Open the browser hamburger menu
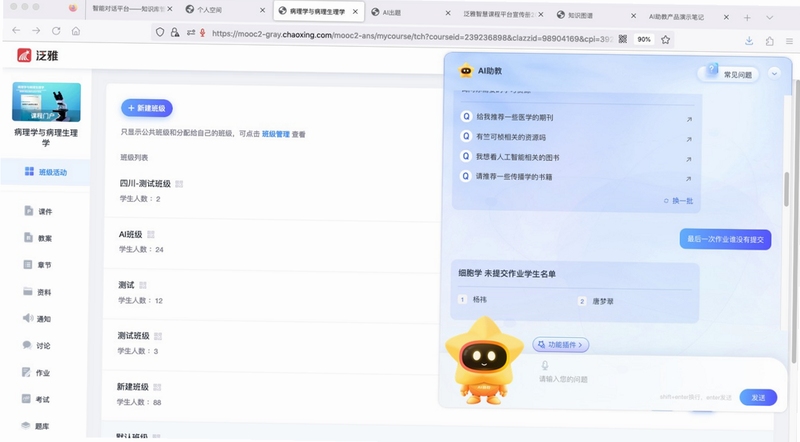Image resolution: width=800 pixels, height=442 pixels. point(789,41)
